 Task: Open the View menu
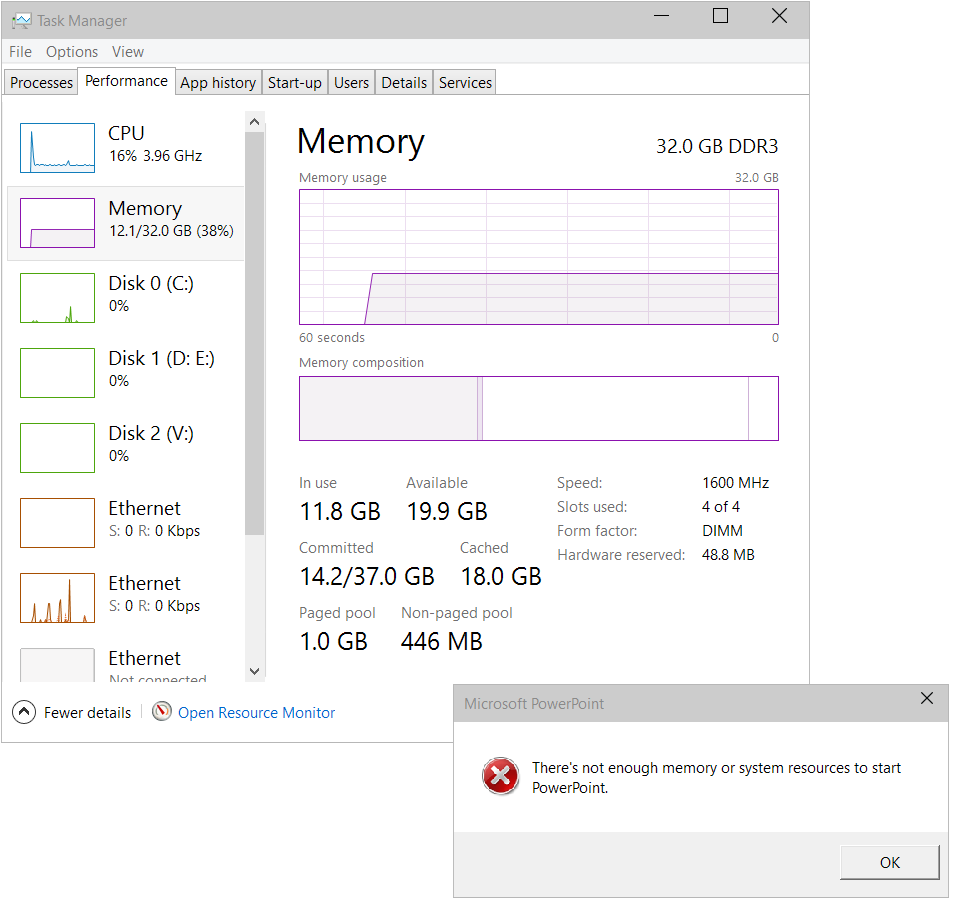pos(128,51)
